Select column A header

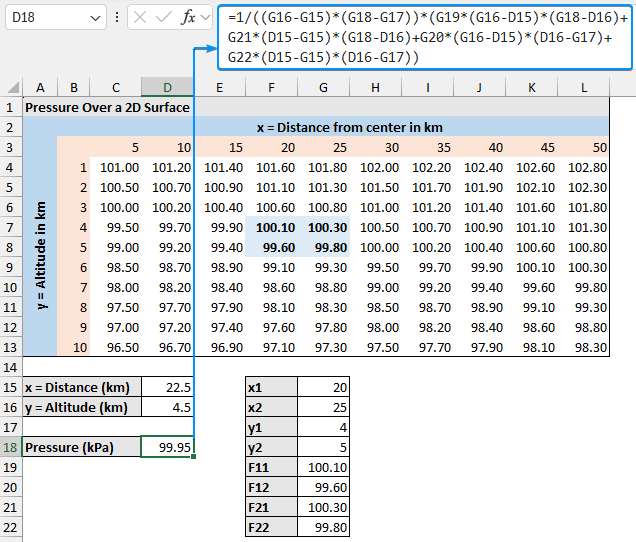(40, 87)
